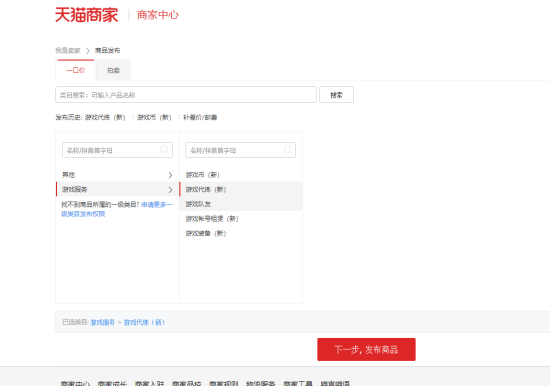Expand the 游戏服务 category chevron

click(x=170, y=189)
